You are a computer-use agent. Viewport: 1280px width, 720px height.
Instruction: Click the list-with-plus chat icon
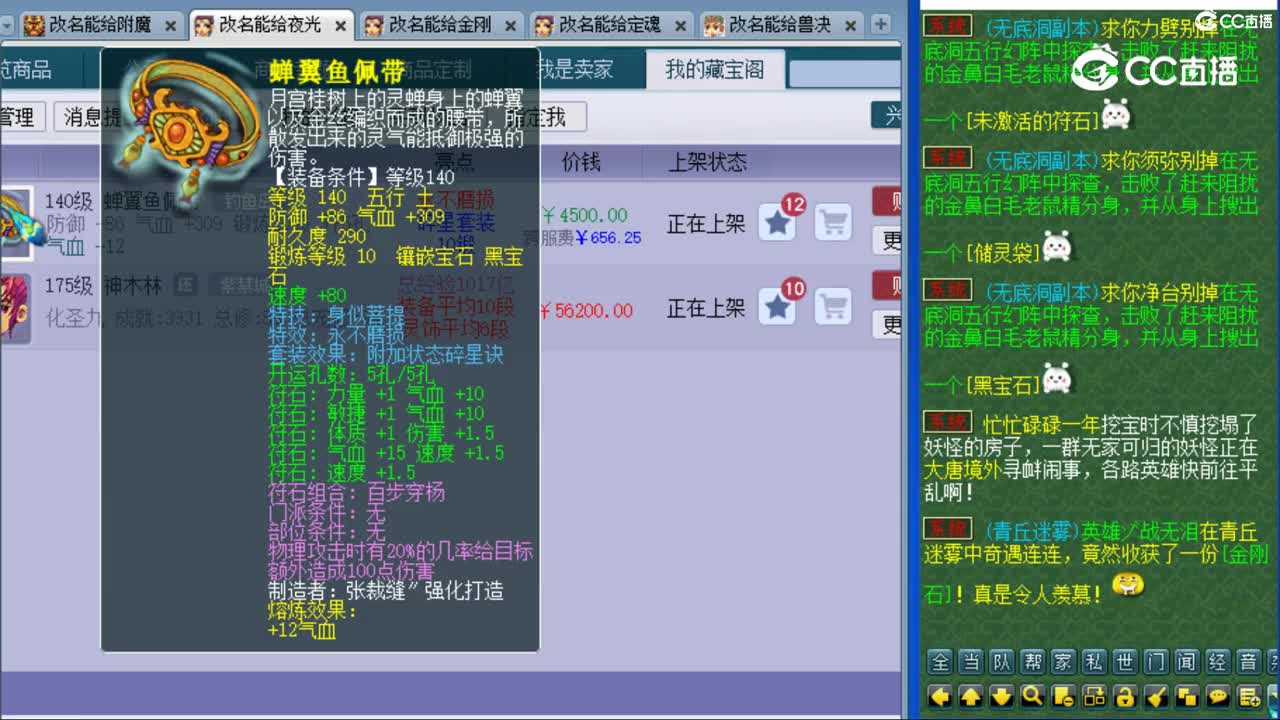(x=1248, y=696)
